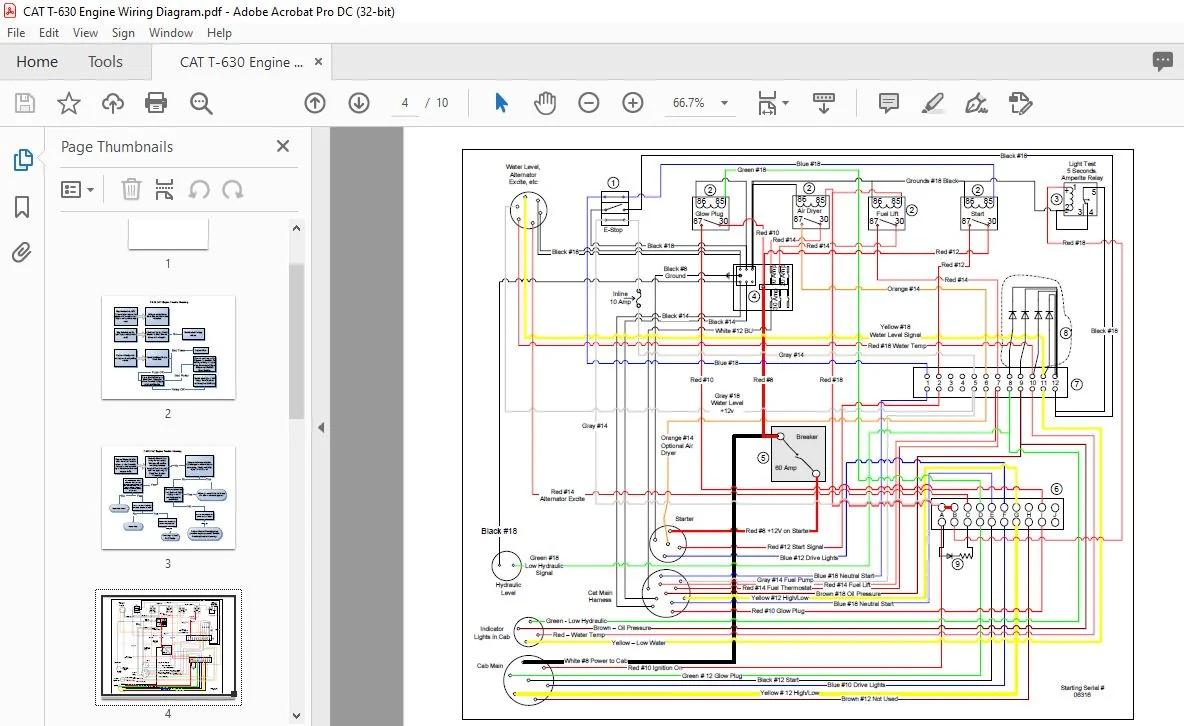
Task: Open the File menu
Action: tap(16, 32)
